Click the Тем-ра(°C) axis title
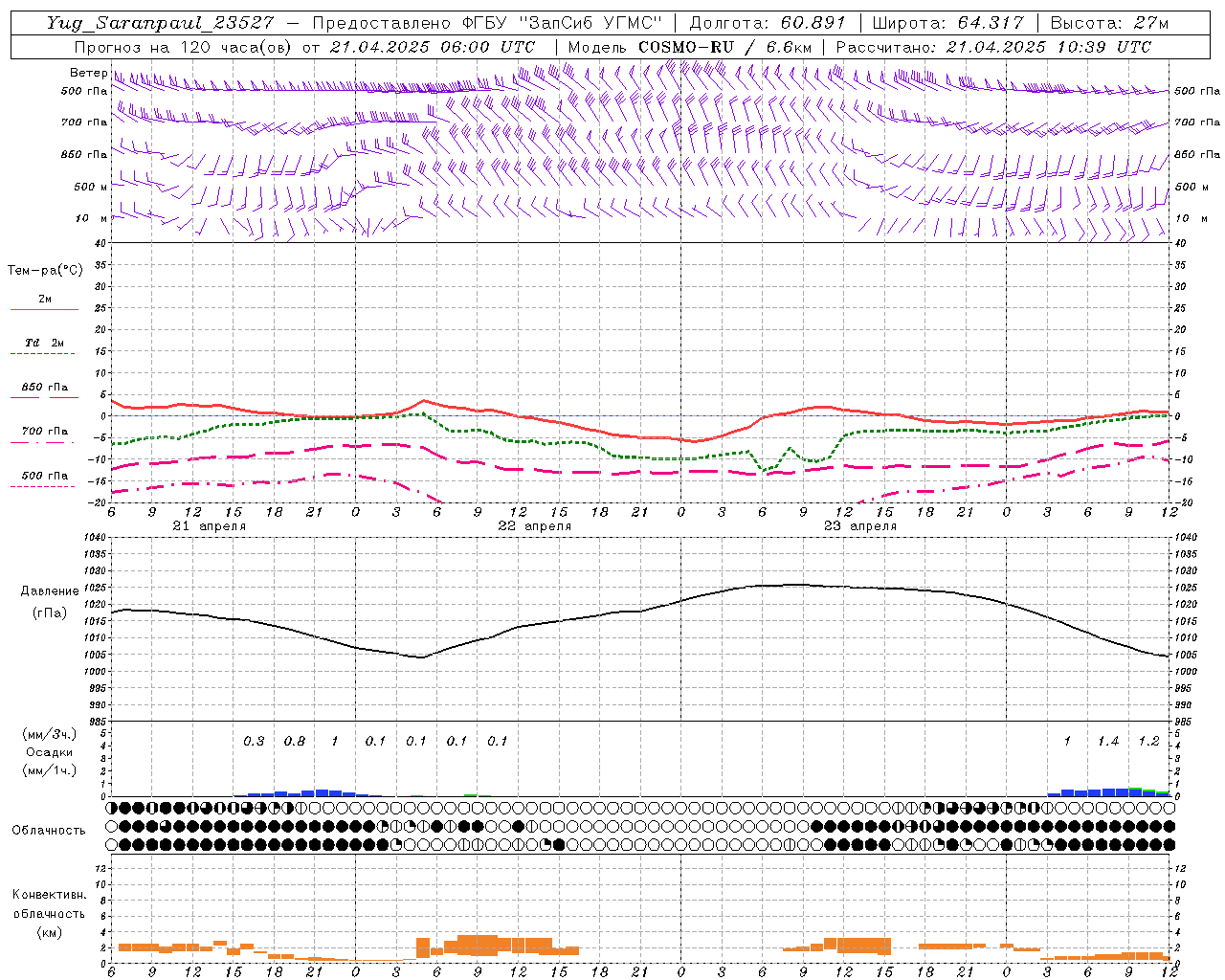Screen dimensions: 1225x980 (x=45, y=271)
